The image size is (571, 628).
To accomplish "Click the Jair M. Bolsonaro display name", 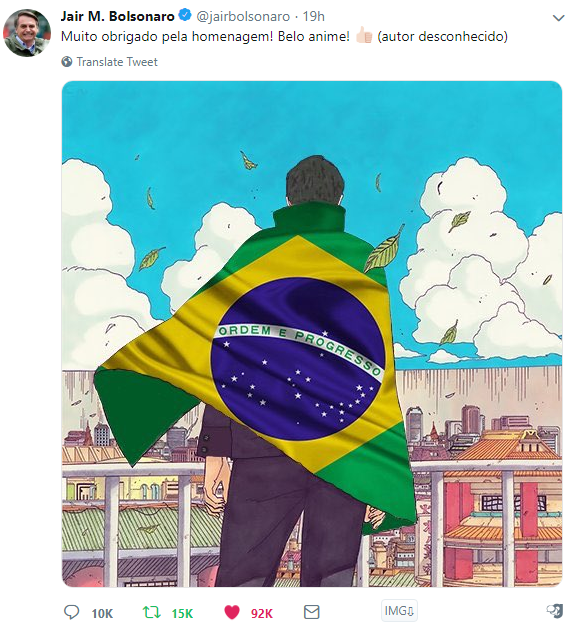I will [118, 16].
